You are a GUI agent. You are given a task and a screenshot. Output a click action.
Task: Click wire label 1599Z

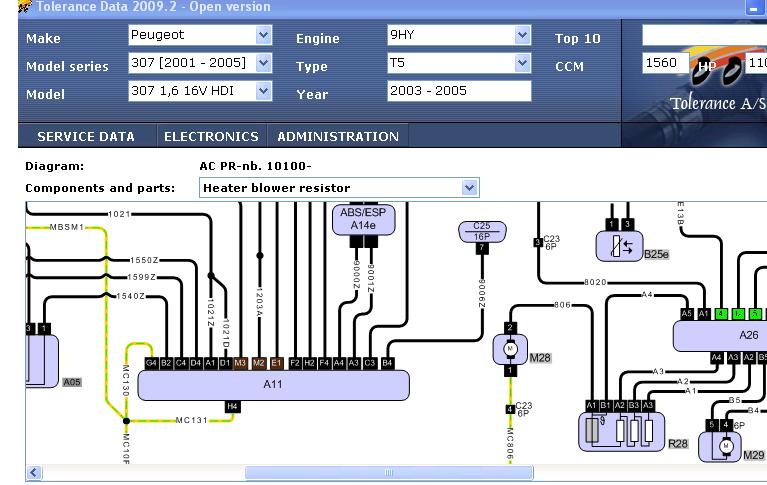tap(142, 277)
